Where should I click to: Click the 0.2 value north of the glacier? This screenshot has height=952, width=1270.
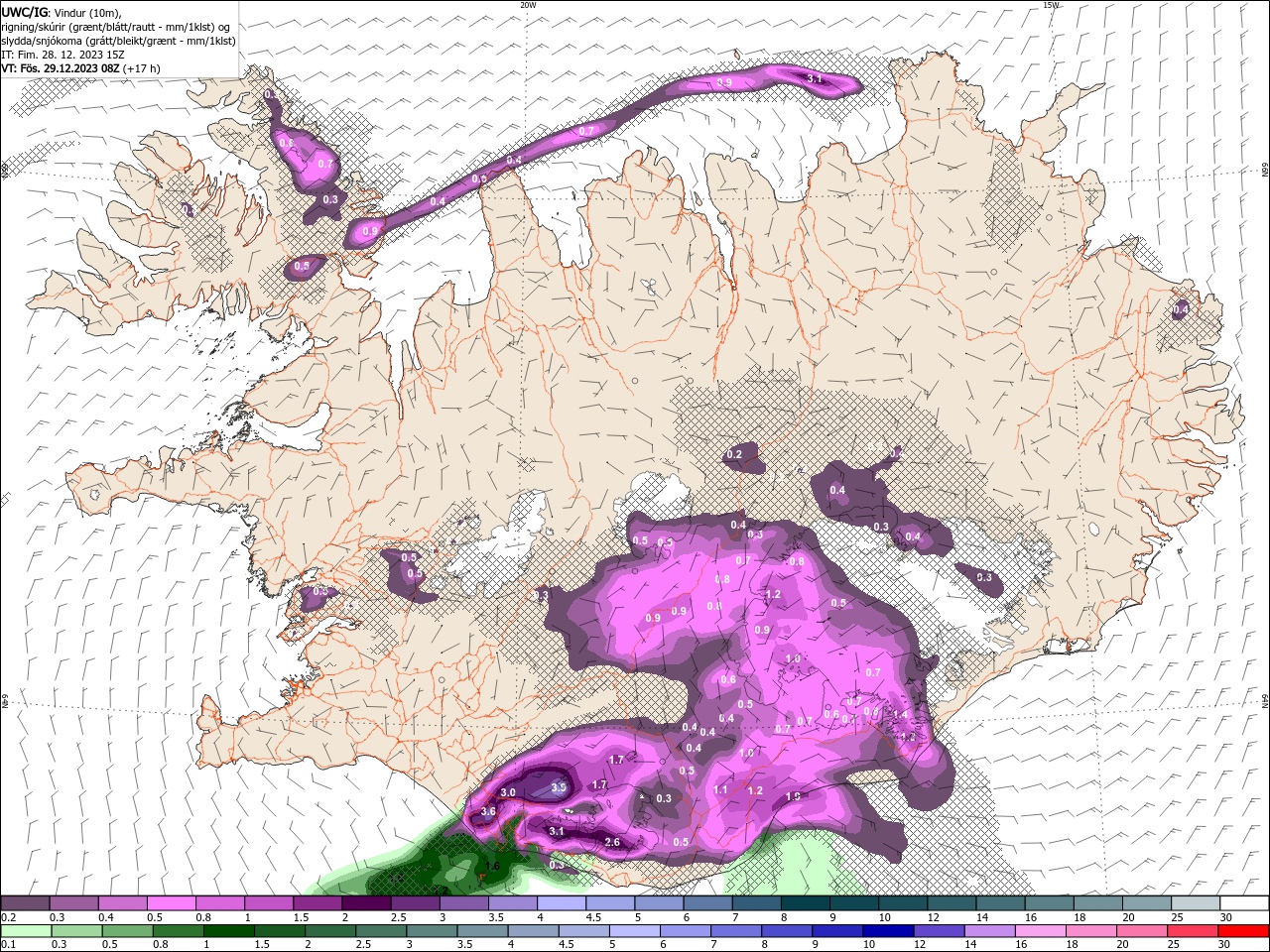coord(734,454)
